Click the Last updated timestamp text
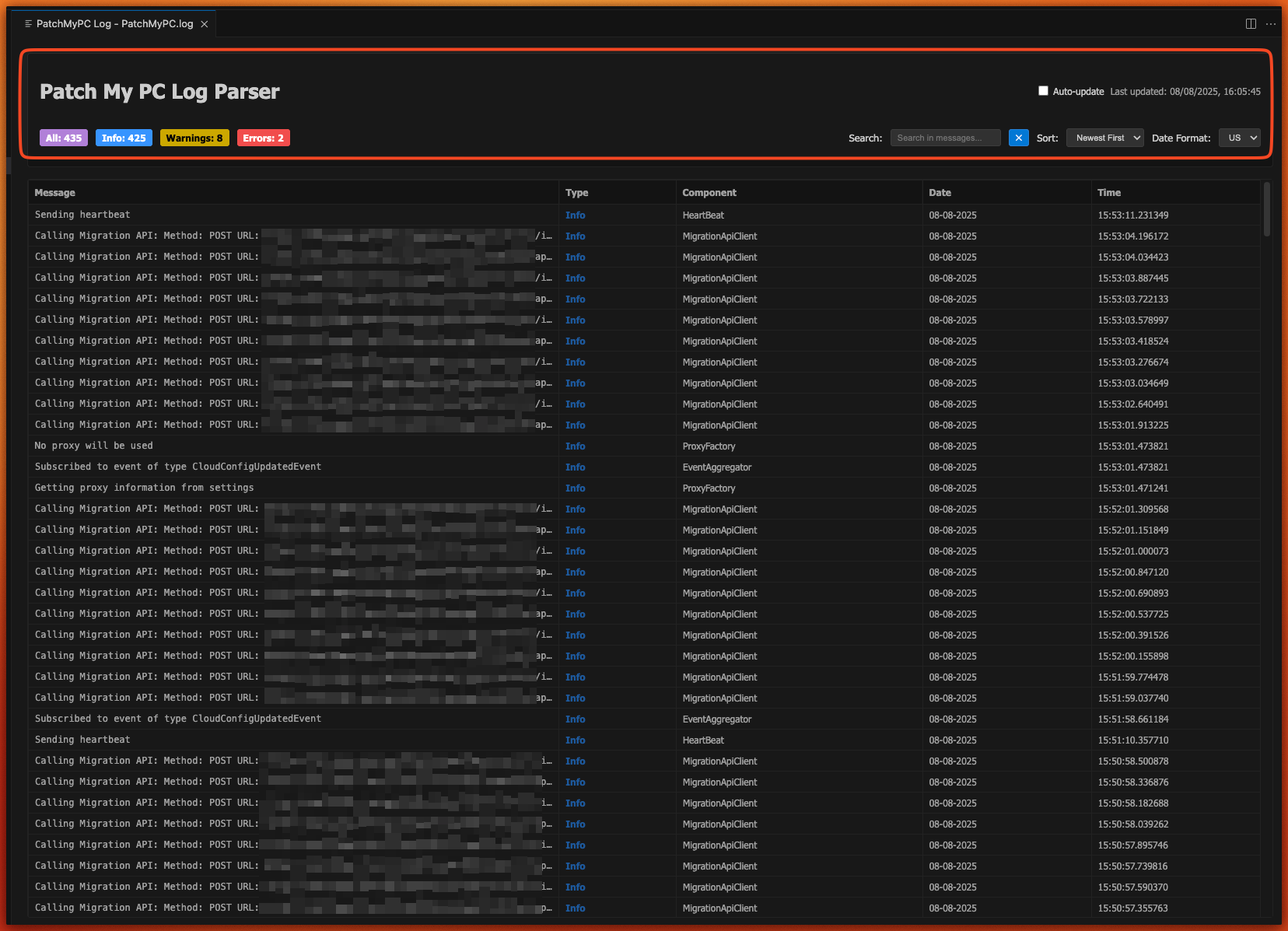Image resolution: width=1288 pixels, height=931 pixels. 1185,92
